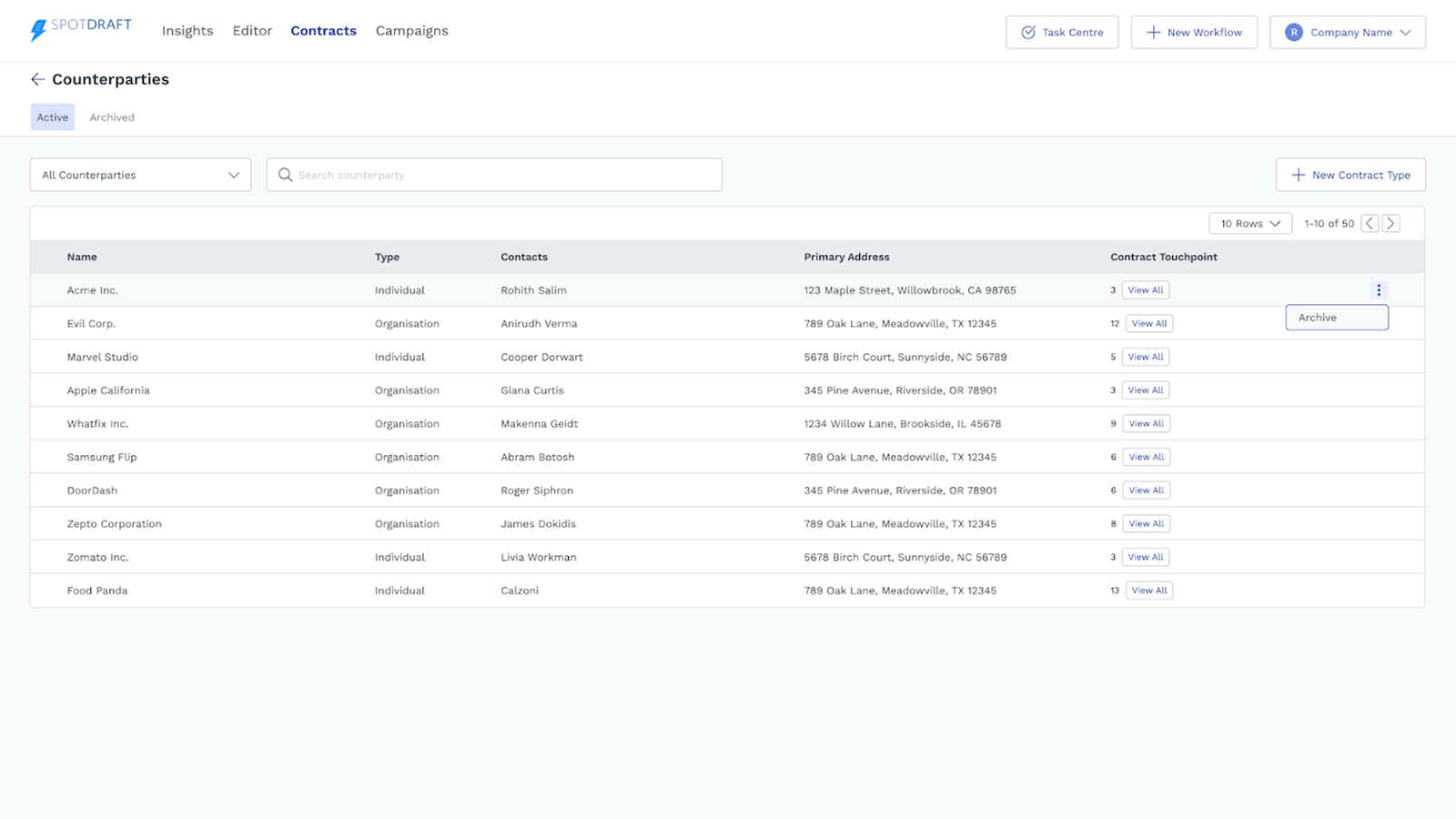Select the Marvel Studio counterparty name
This screenshot has height=819, width=1456.
(103, 357)
